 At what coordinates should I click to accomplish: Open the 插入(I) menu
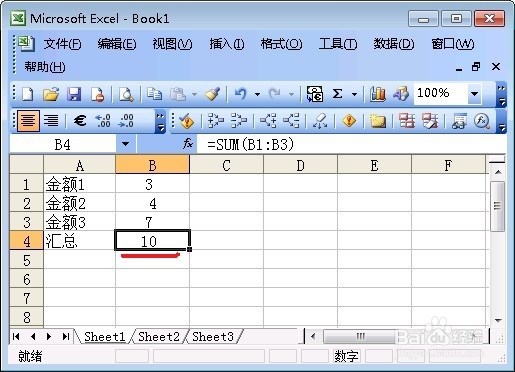[227, 44]
